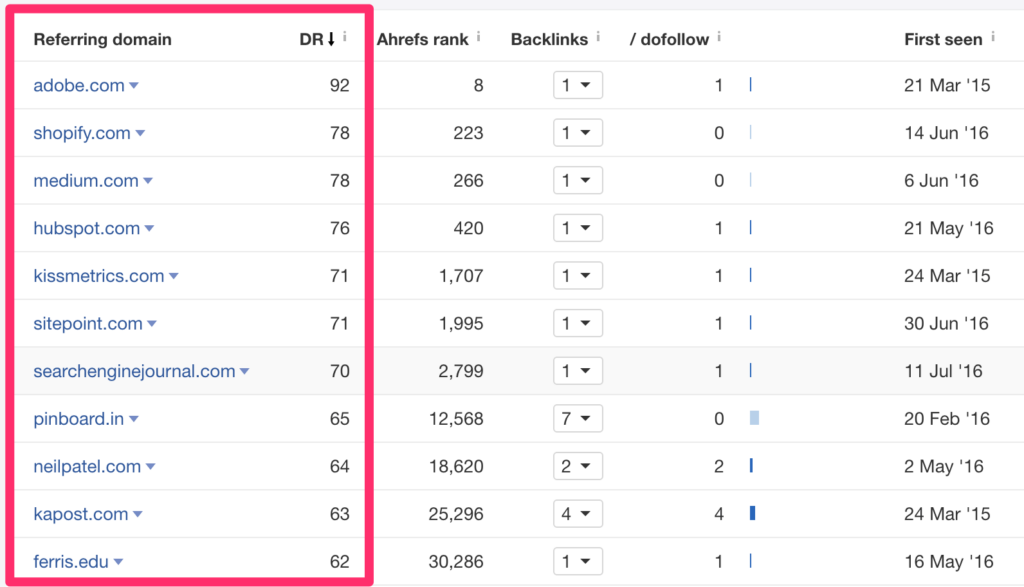Click the Ahrefs rank value 18,620
The width and height of the screenshot is (1024, 587).
pos(456,467)
